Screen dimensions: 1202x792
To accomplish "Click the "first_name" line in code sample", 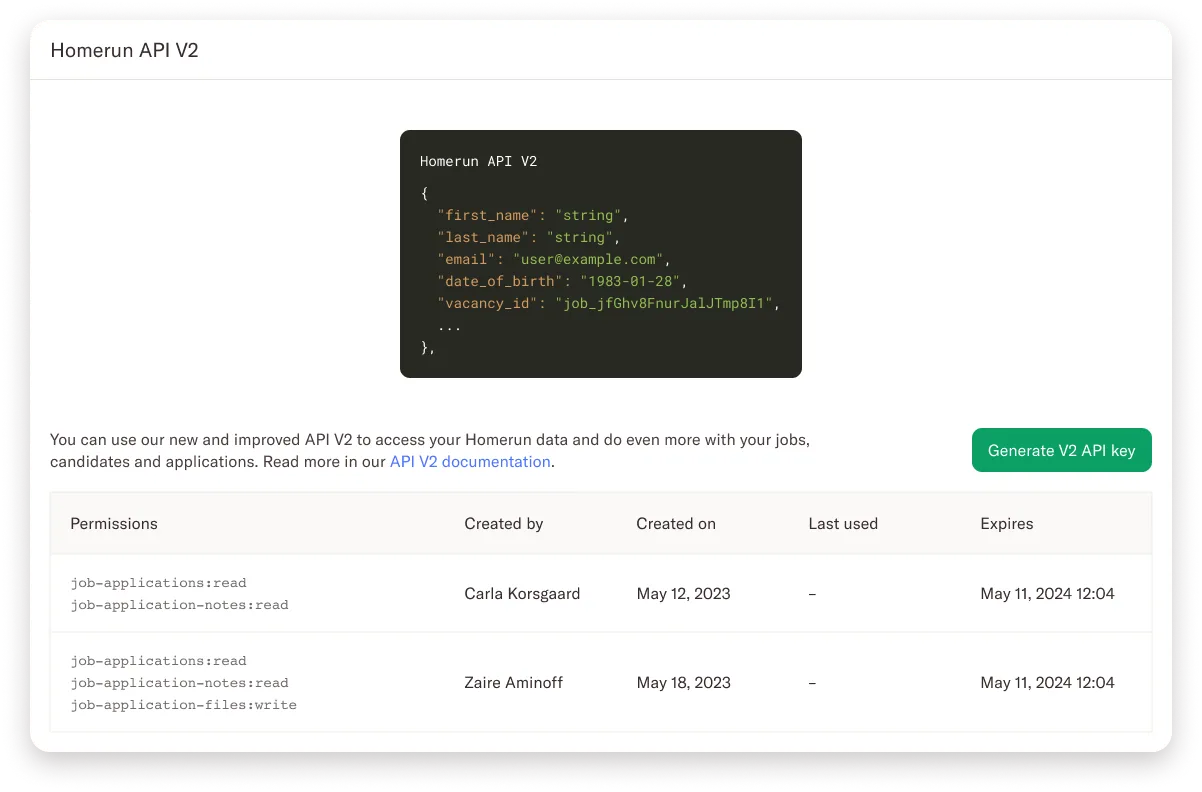I will tap(532, 215).
